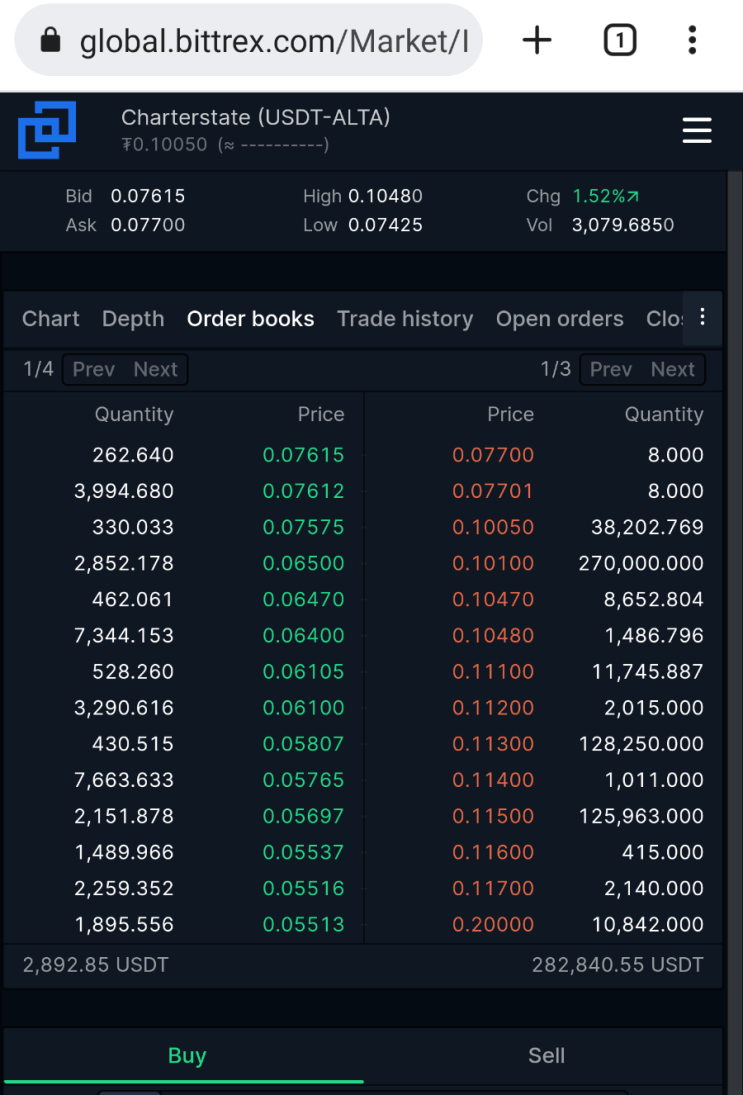Select bid price 0.07615 in order book
This screenshot has height=1095, width=743.
304,455
